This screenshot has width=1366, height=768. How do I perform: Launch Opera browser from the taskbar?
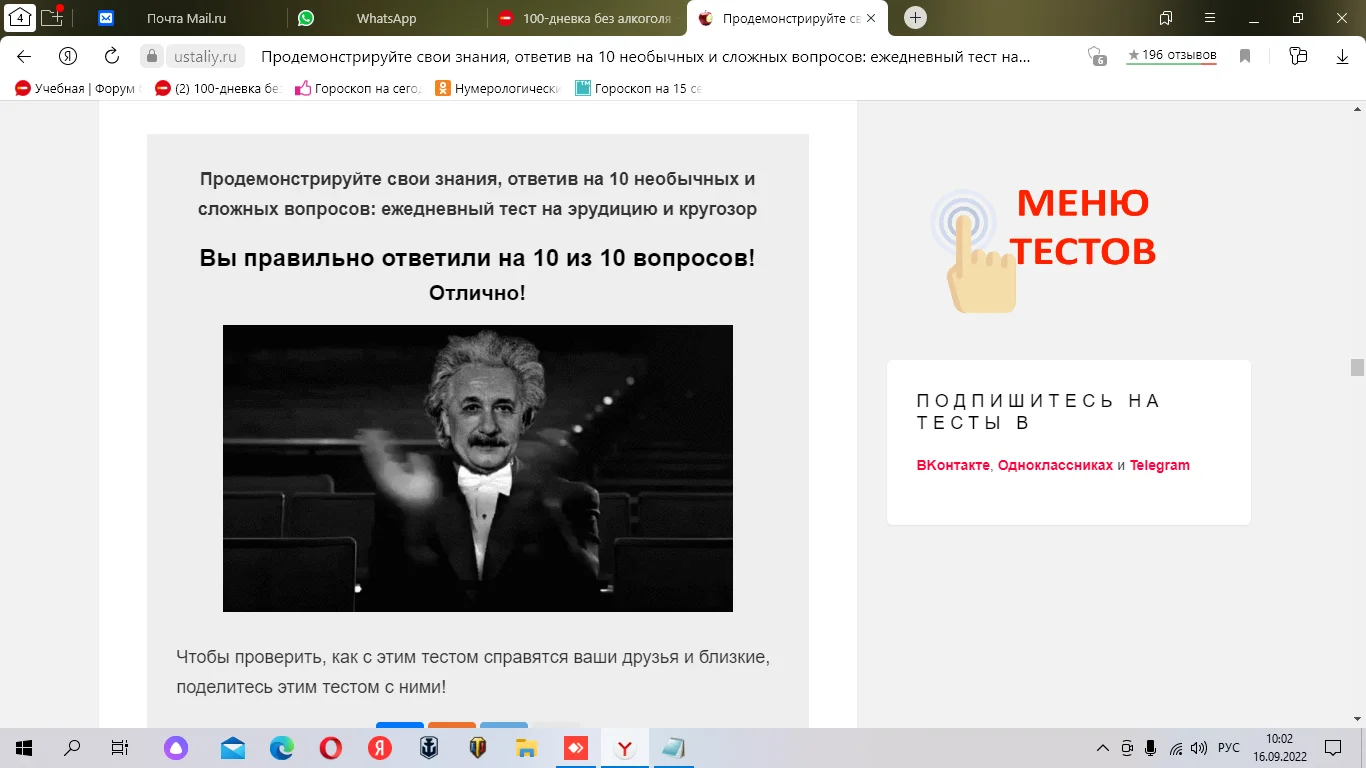tap(329, 747)
